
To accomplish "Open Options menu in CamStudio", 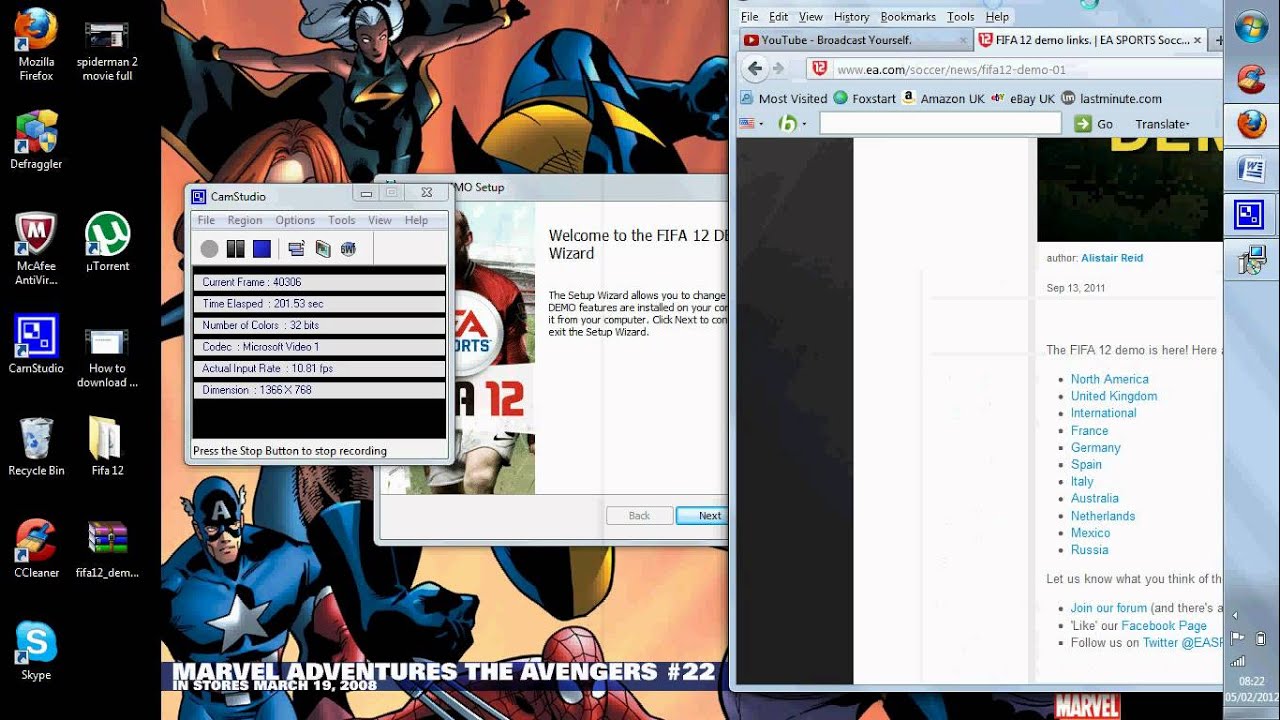I will (x=295, y=220).
